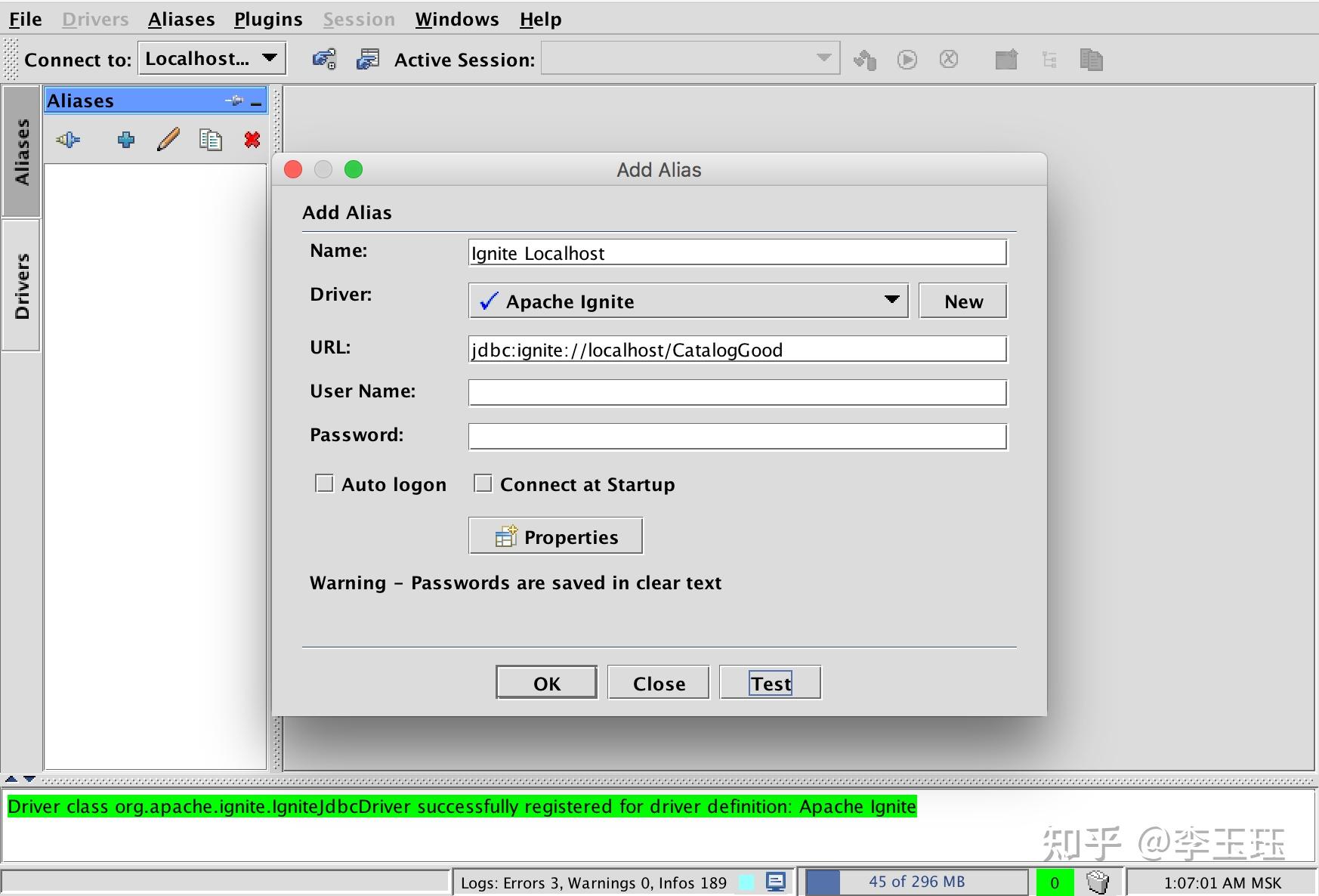Click the Name field containing Ignite Localhost

(x=737, y=252)
